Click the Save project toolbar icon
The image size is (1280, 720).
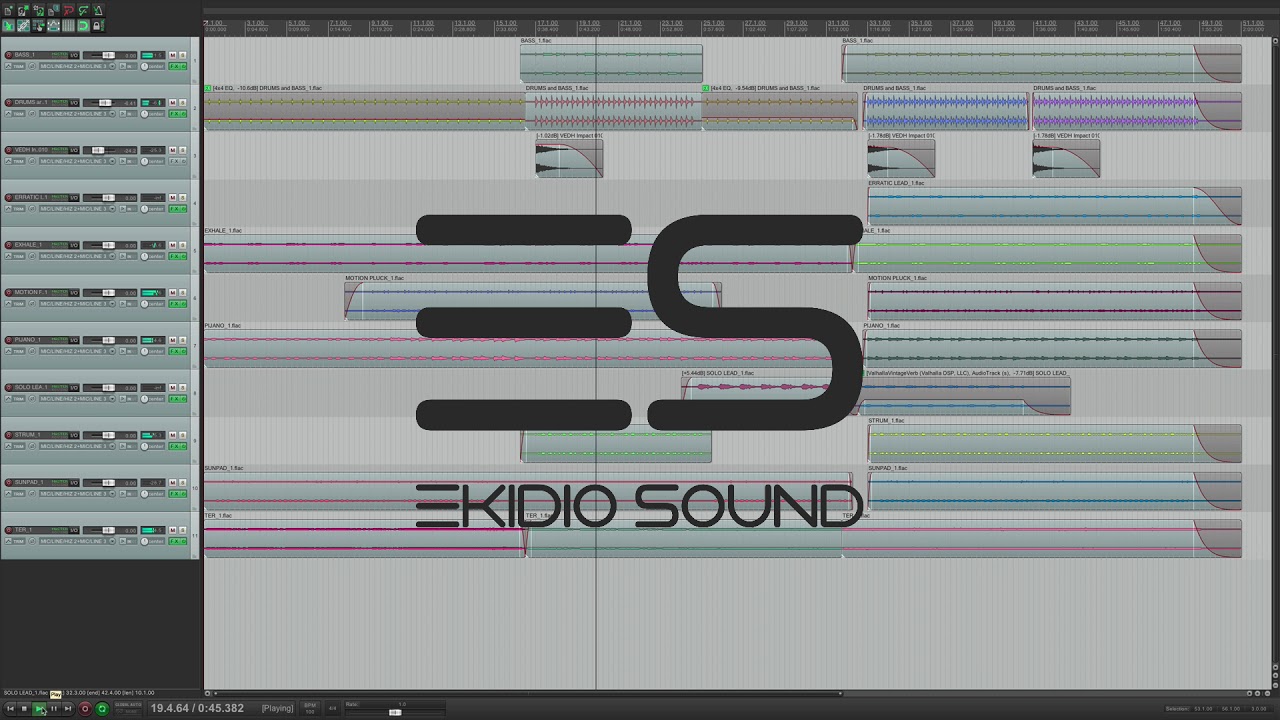(38, 11)
